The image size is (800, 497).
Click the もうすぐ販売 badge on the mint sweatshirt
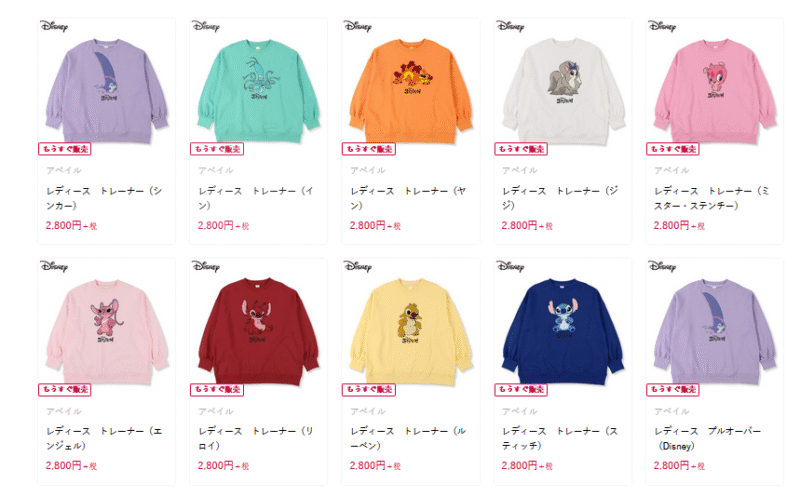click(217, 149)
